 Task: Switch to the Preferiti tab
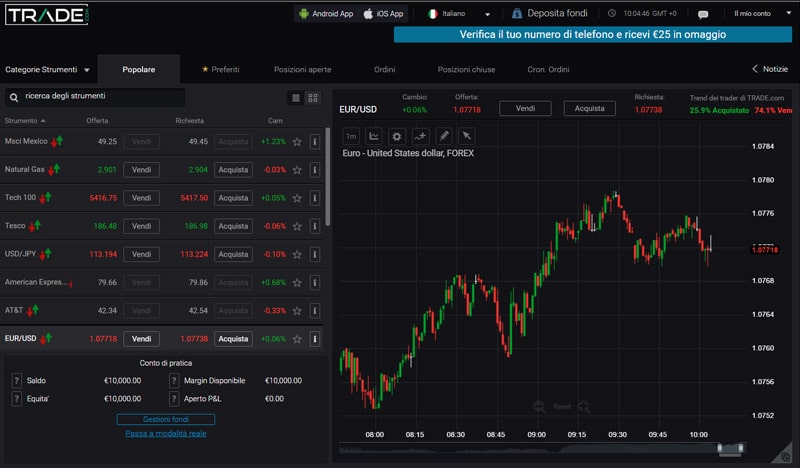tap(220, 69)
